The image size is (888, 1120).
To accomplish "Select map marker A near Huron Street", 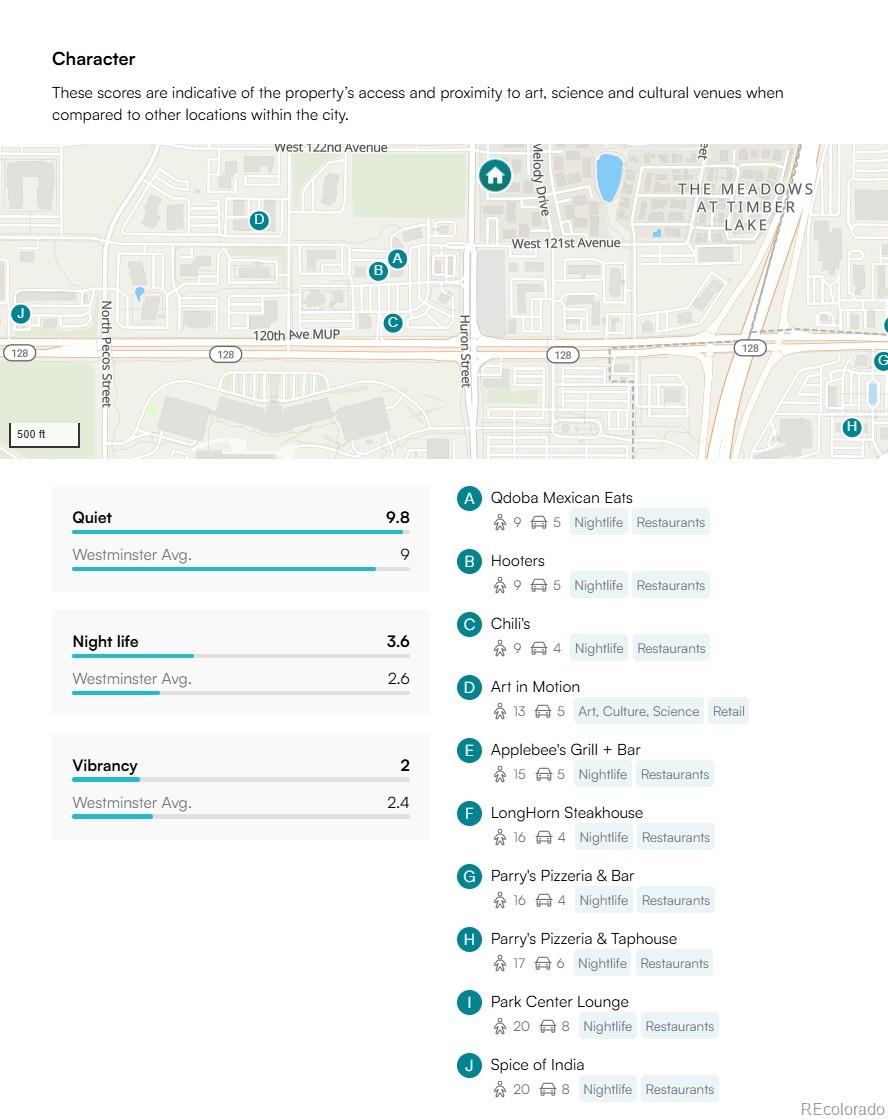I will pyautogui.click(x=397, y=259).
